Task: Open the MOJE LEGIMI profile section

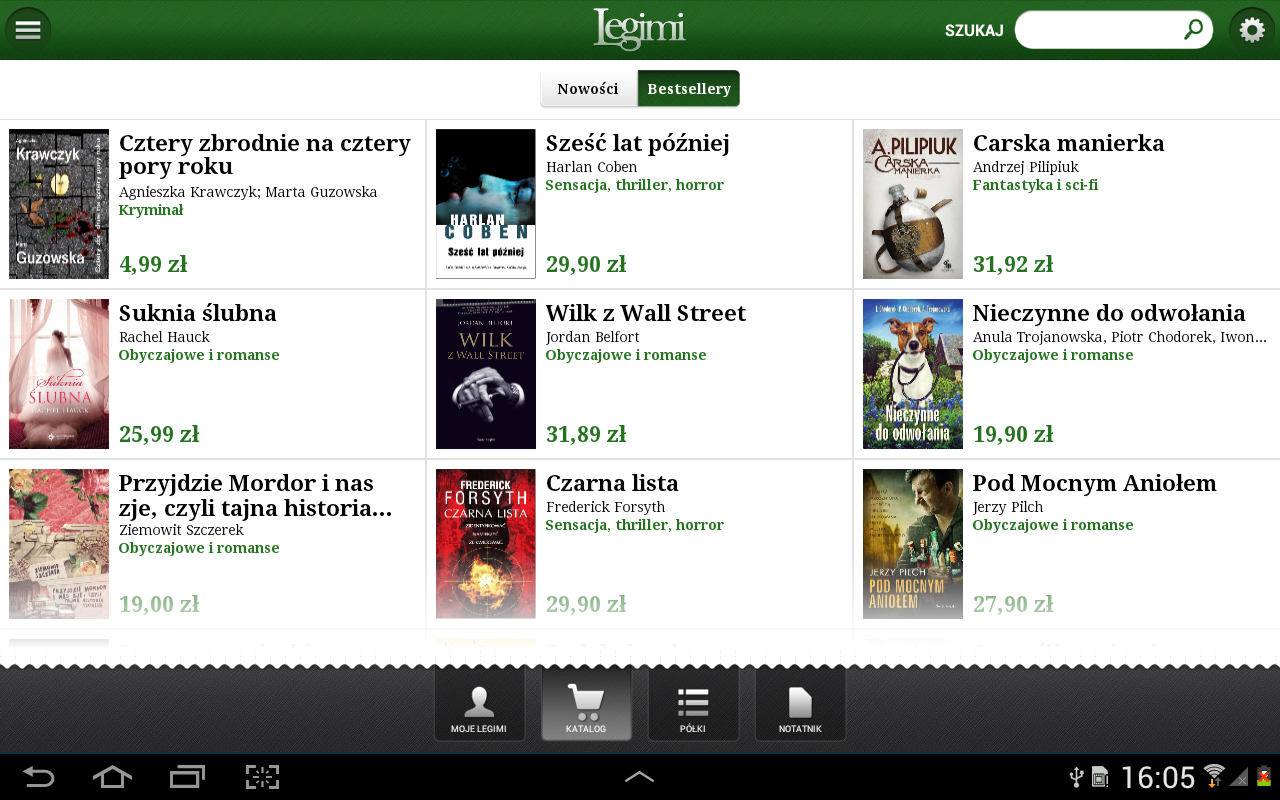Action: click(x=479, y=703)
